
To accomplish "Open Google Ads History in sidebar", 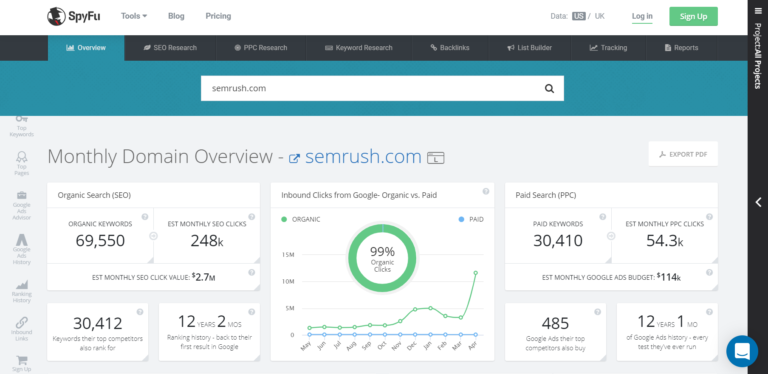I will tap(22, 249).
